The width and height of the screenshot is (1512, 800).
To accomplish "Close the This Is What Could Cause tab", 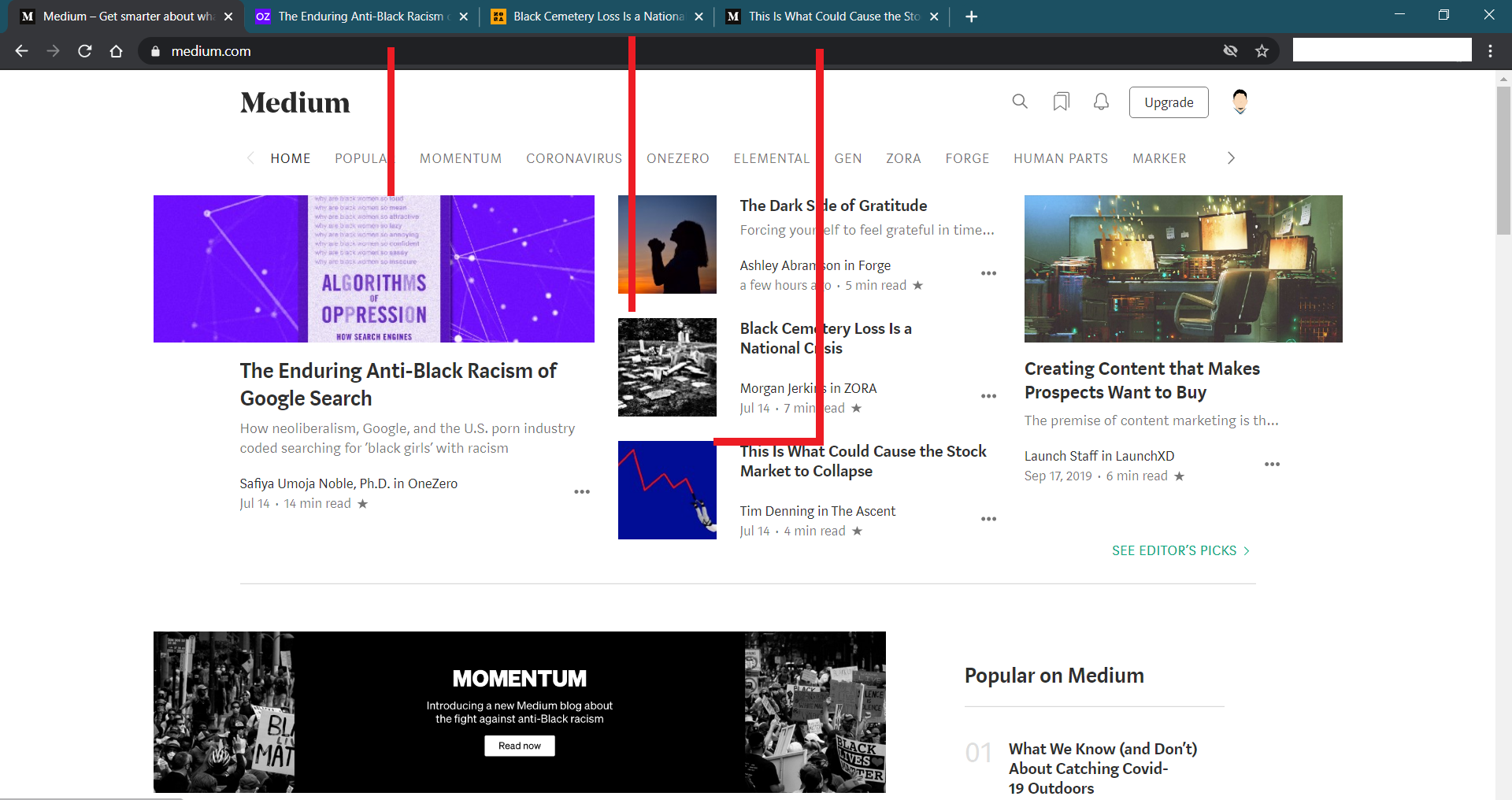I will [934, 17].
